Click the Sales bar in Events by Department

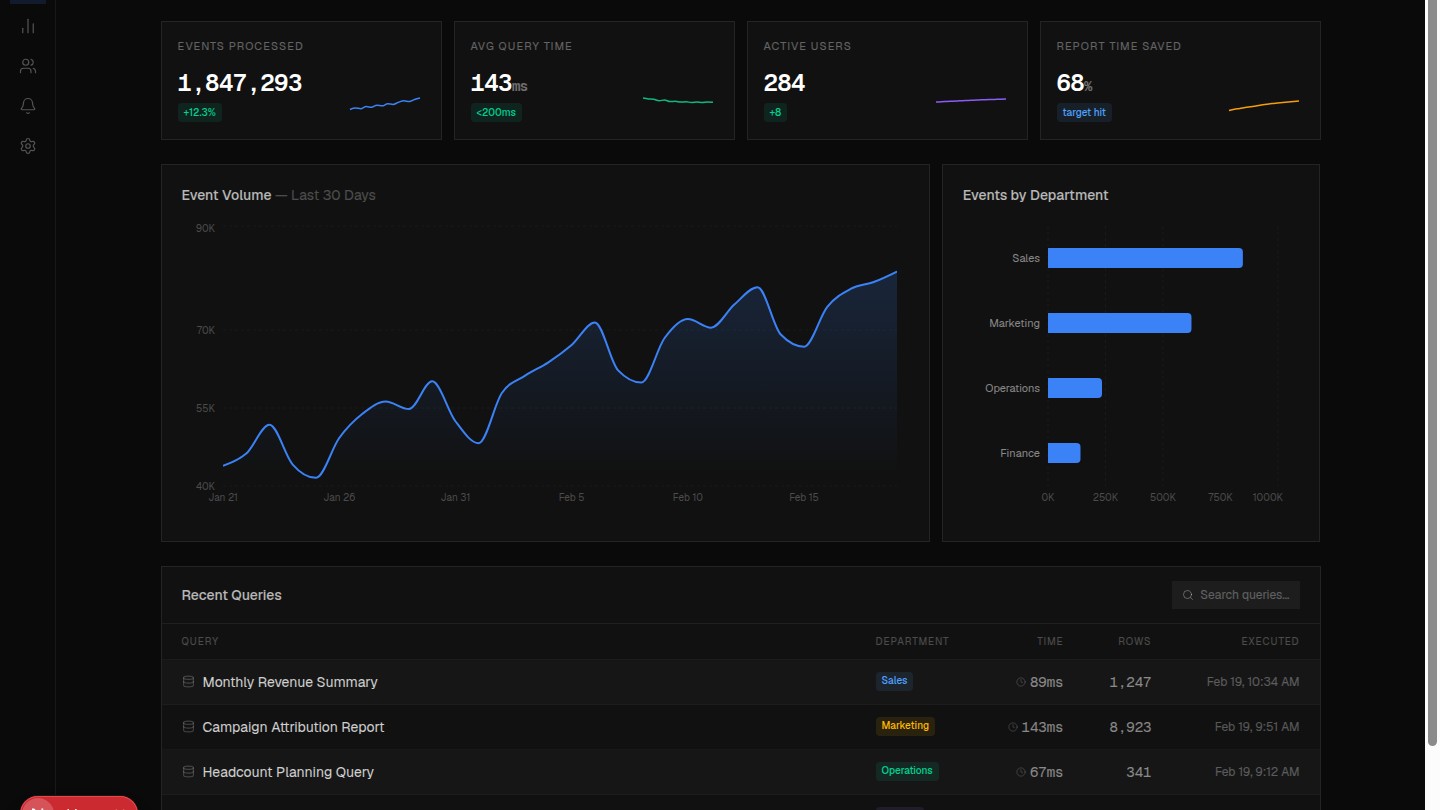pyautogui.click(x=1144, y=257)
